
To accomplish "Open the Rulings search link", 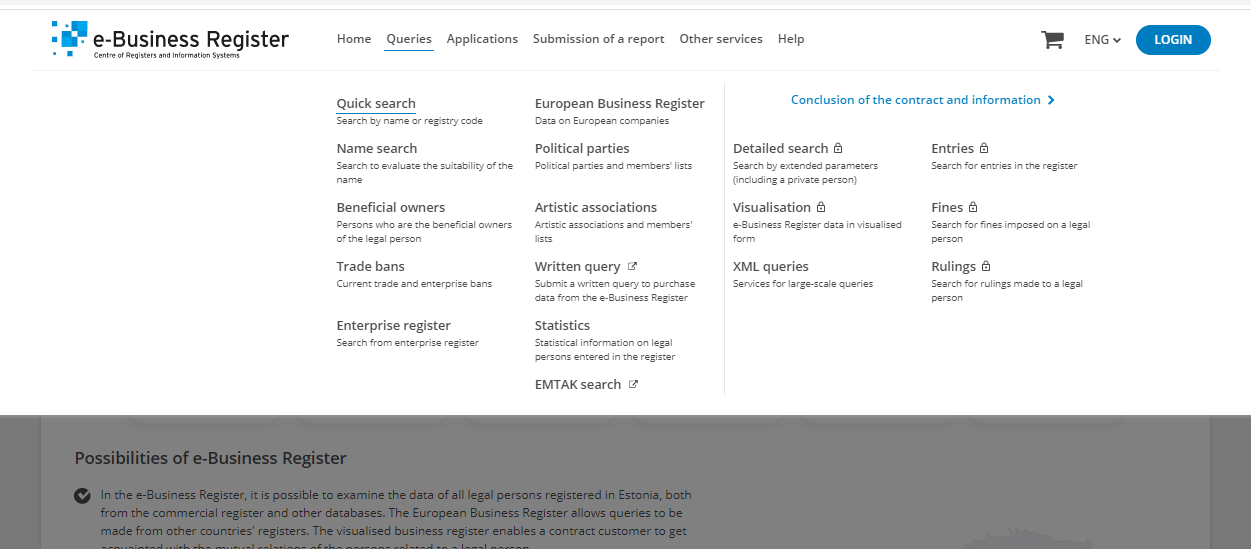I will [954, 266].
